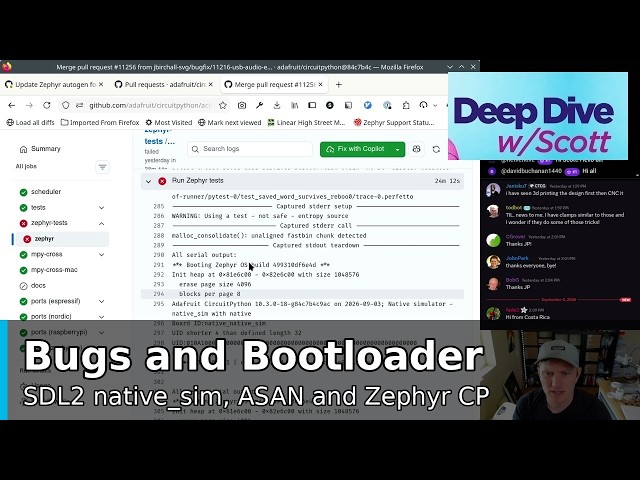Open the Most Visited bookmark menu
Screen dimensions: 640x480
point(169,122)
